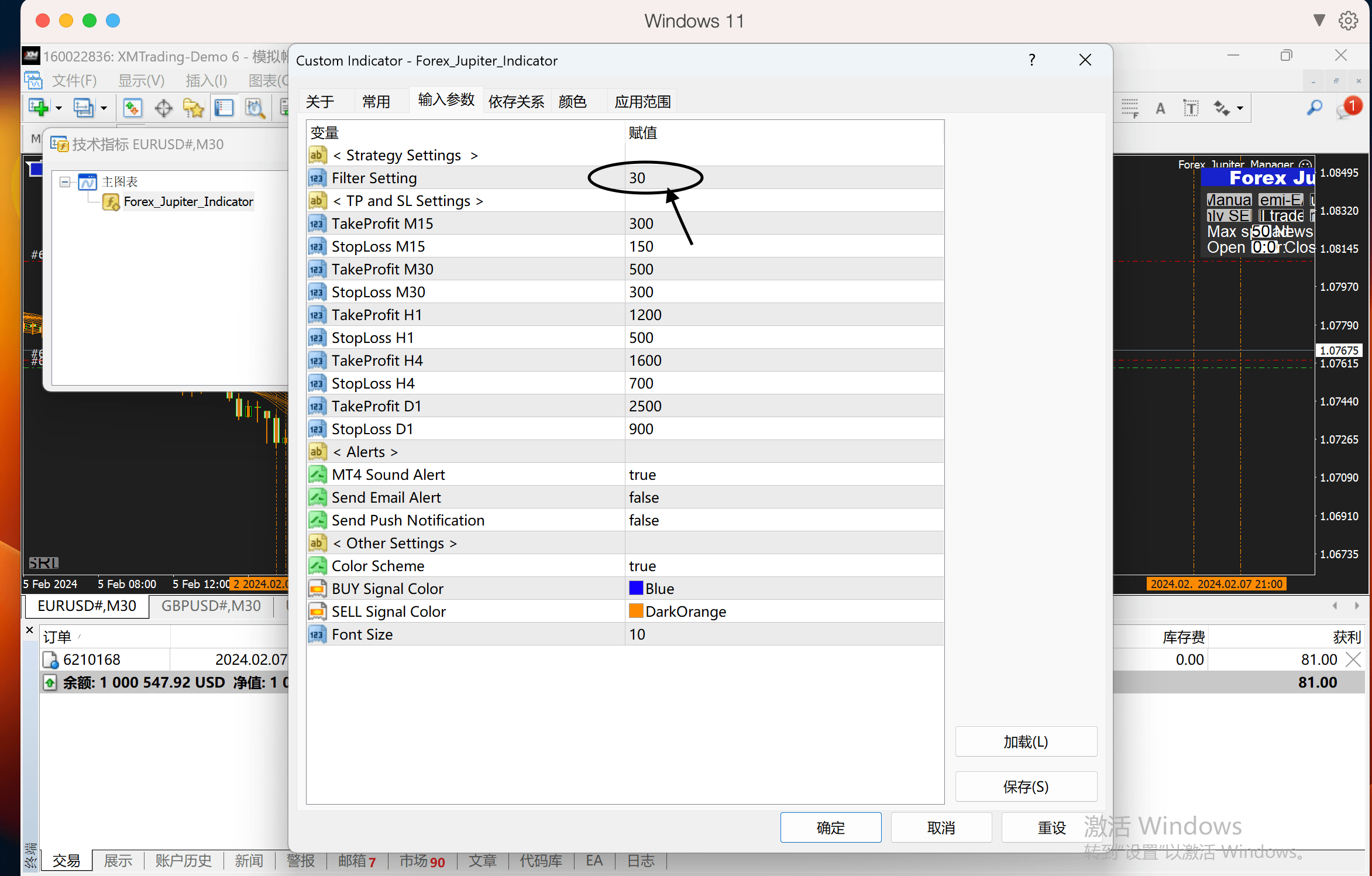
Task: Select the 输入参数 tab
Action: 446,100
